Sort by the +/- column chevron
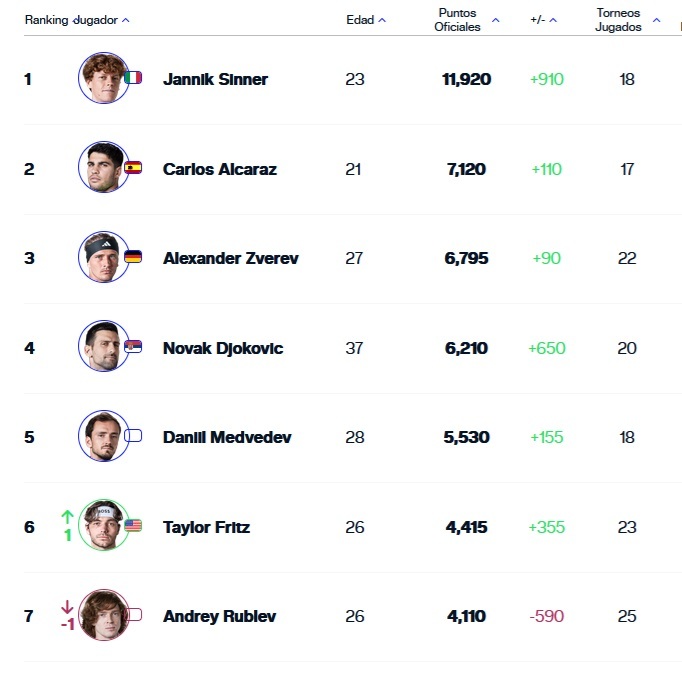Image resolution: width=682 pixels, height=676 pixels. coord(553,20)
